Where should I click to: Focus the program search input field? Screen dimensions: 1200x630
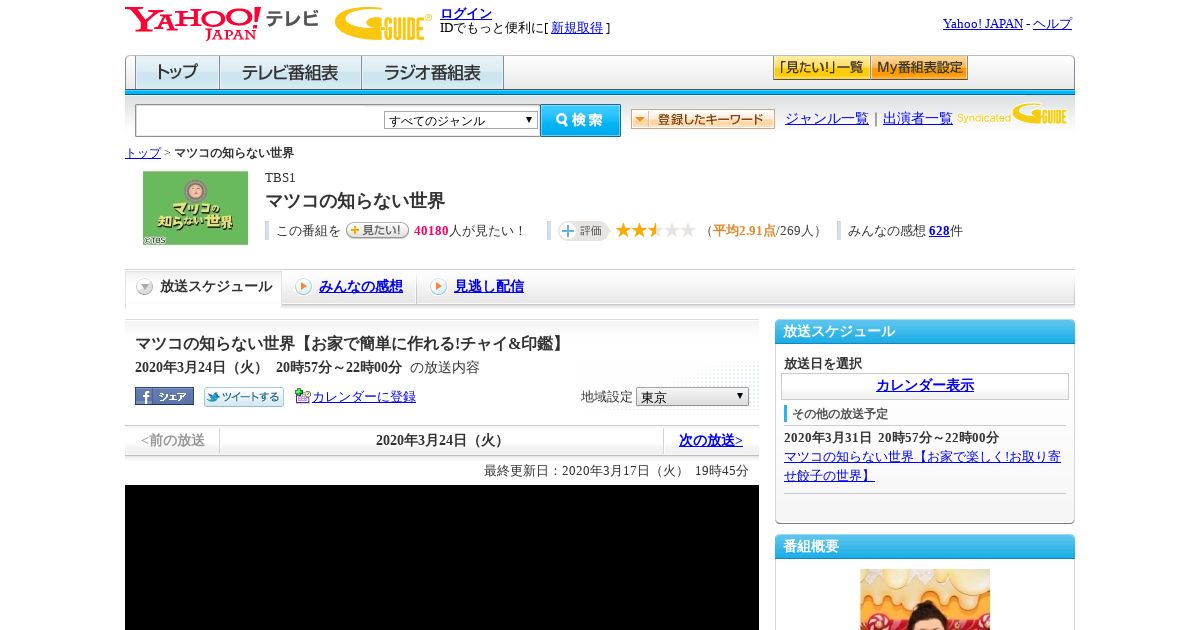tap(260, 120)
